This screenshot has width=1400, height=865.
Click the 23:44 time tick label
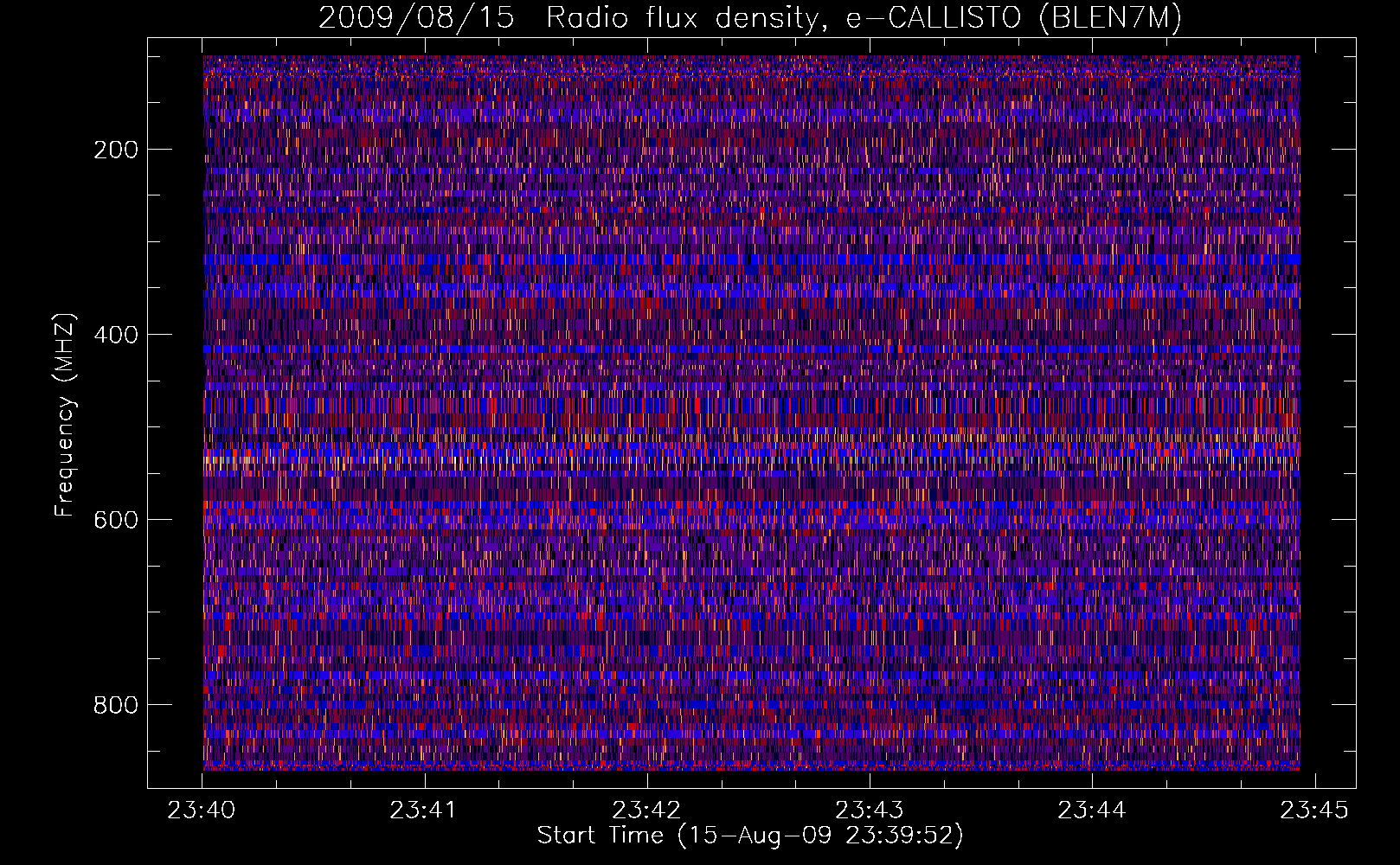1092,810
